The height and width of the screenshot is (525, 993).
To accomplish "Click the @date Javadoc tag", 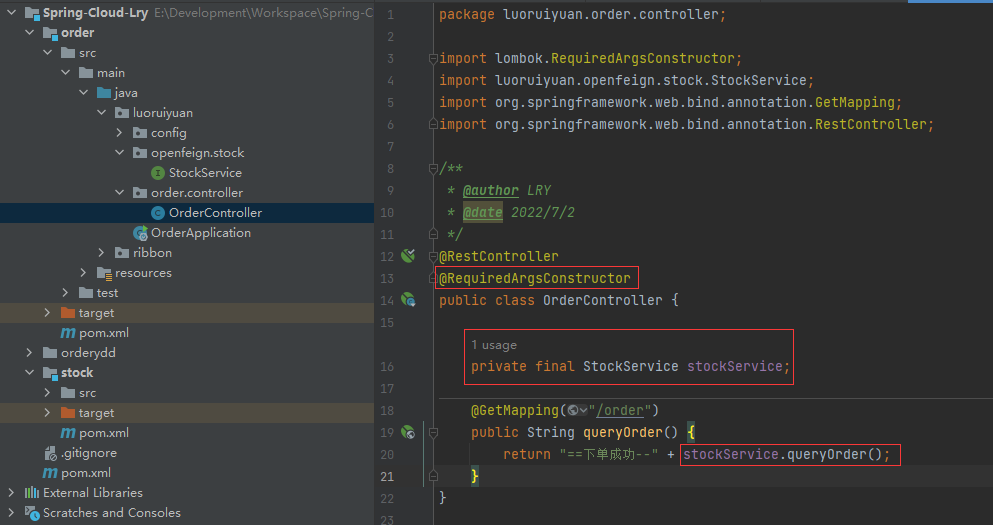I will [x=483, y=213].
